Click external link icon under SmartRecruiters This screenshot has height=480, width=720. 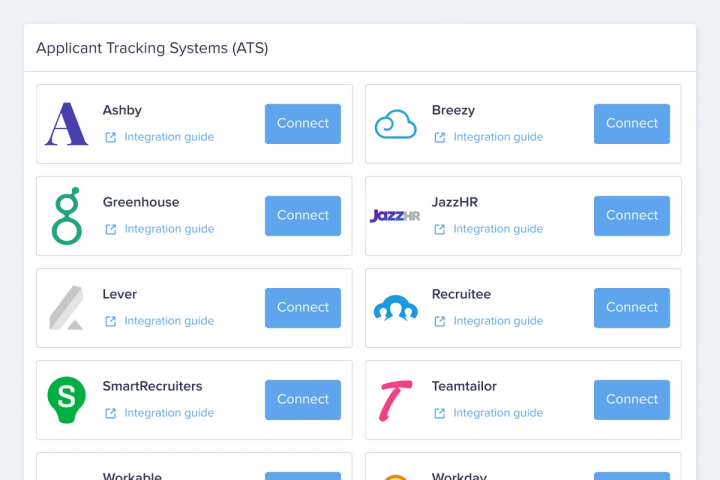point(111,413)
